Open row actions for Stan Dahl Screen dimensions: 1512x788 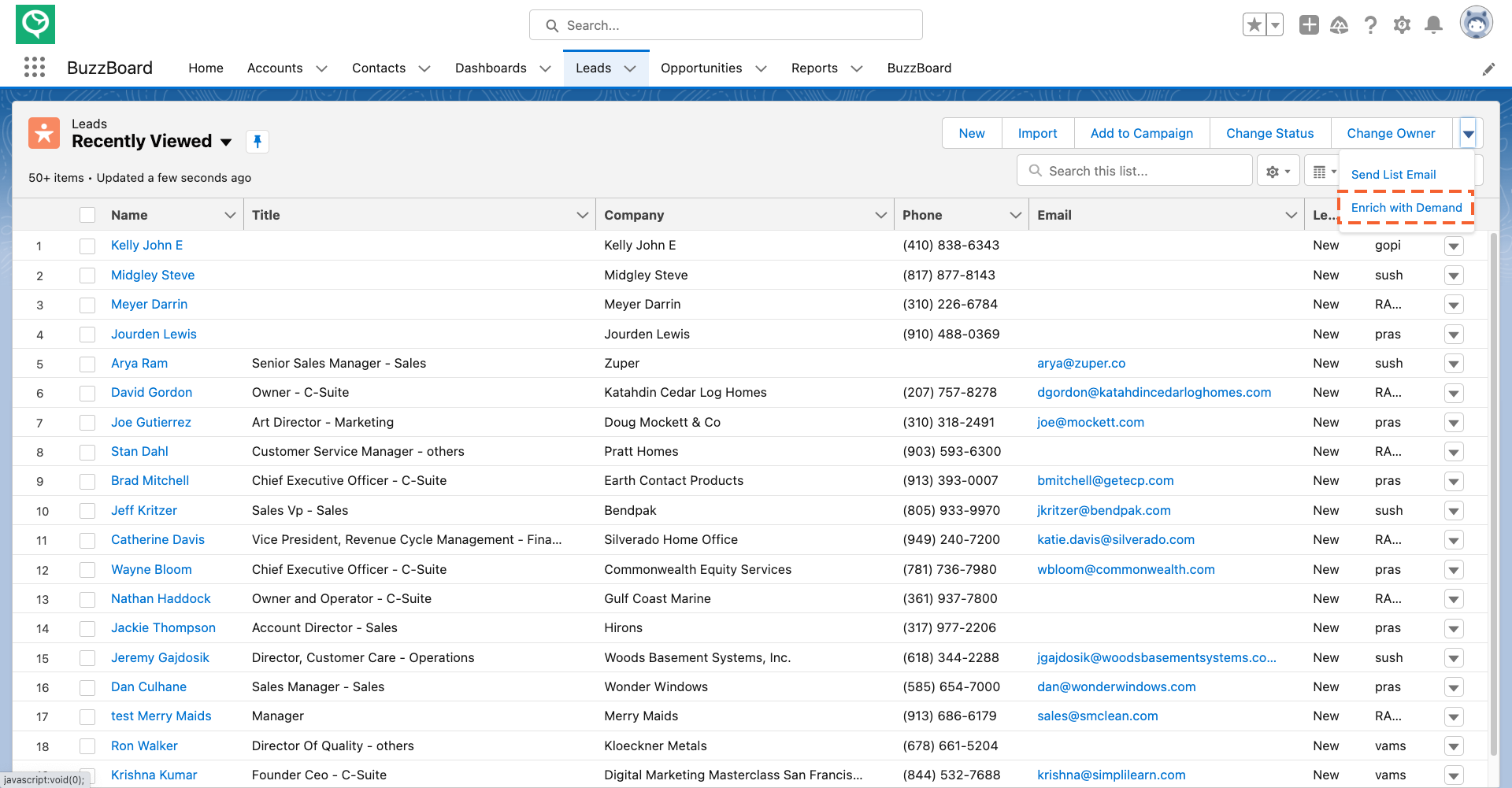pyautogui.click(x=1454, y=452)
